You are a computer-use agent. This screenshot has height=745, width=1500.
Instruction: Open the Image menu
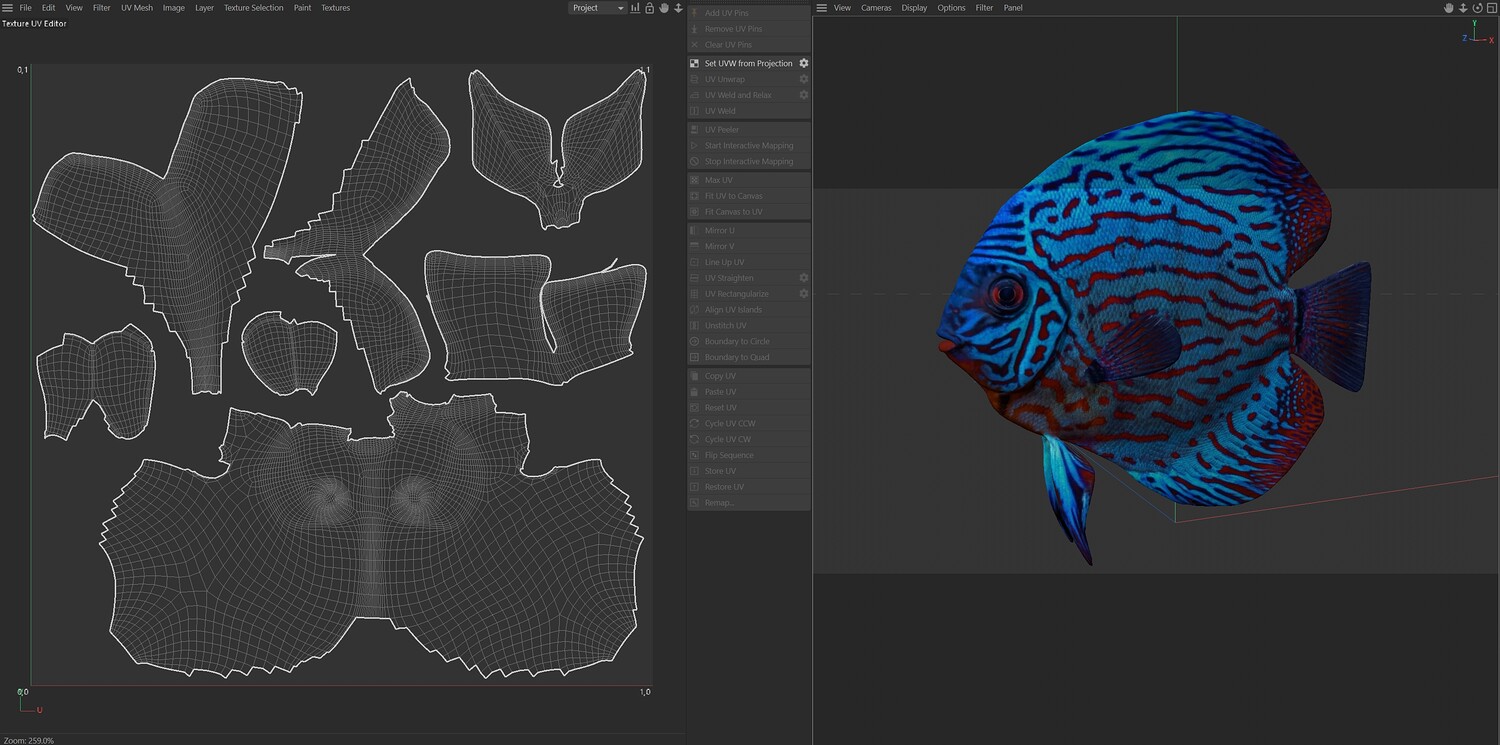[174, 8]
